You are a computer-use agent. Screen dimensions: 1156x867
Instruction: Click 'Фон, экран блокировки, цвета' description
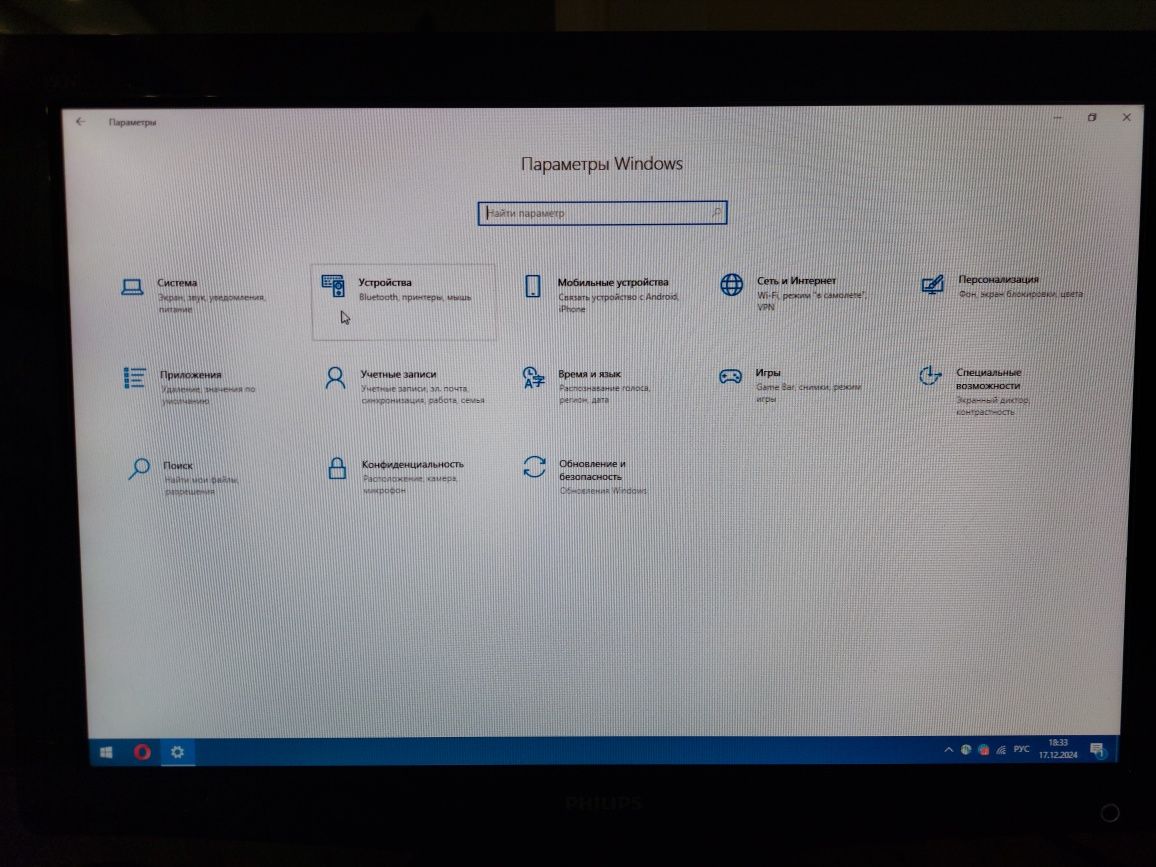coord(1020,293)
